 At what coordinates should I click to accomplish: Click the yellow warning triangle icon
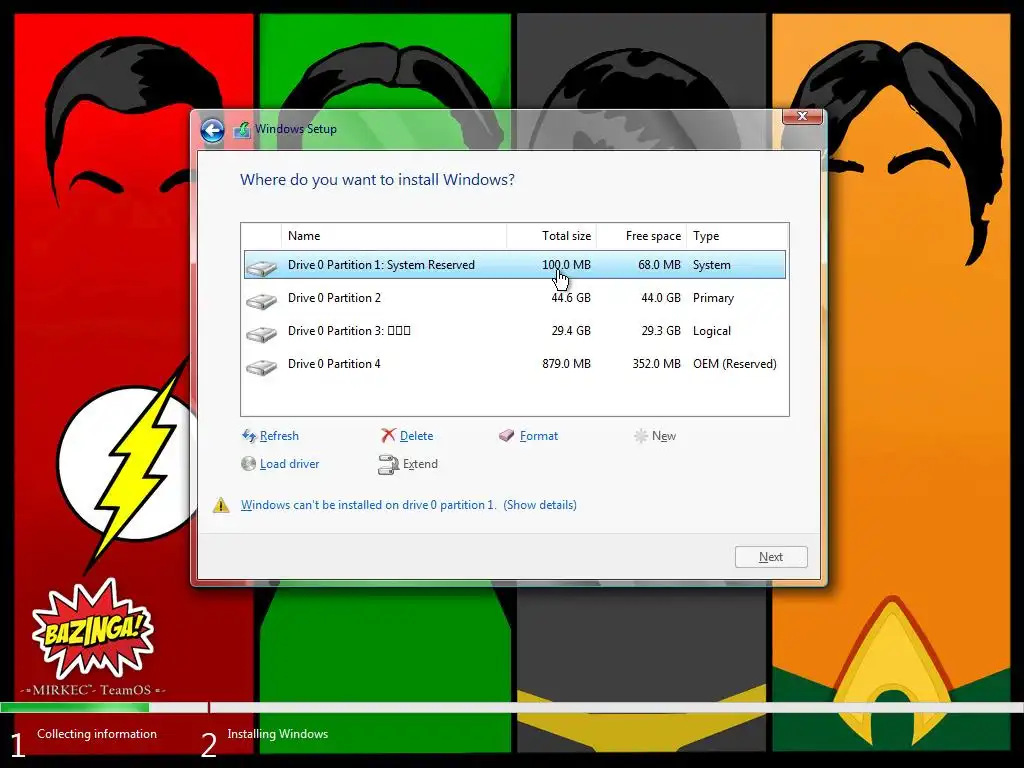click(221, 505)
